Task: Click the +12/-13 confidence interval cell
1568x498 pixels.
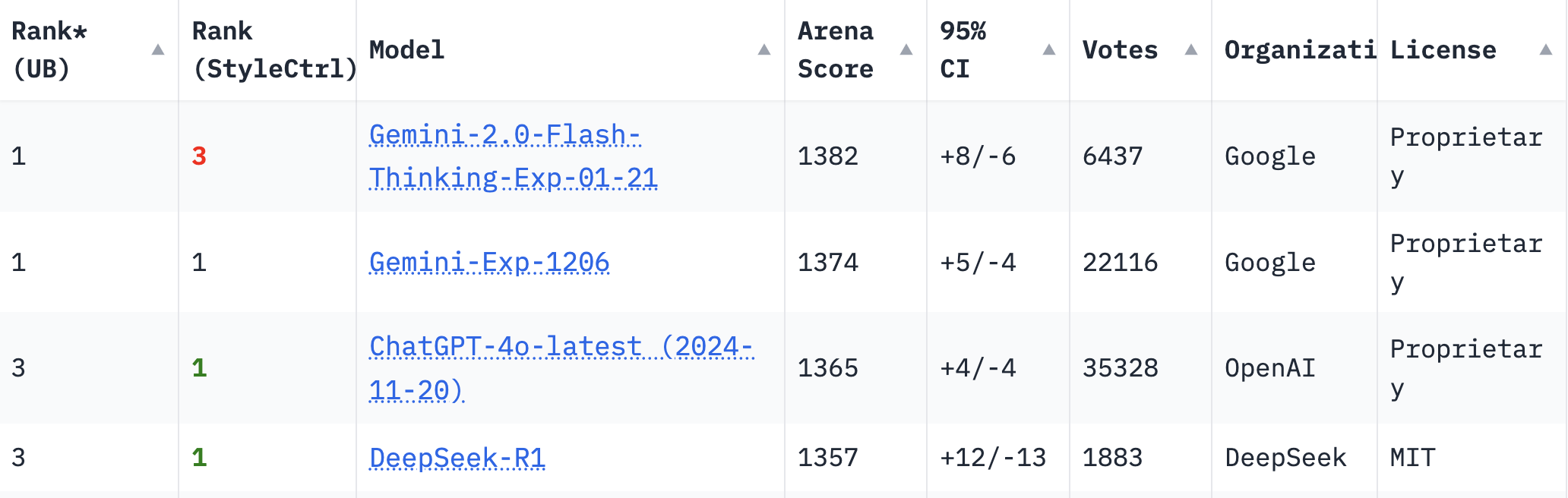Action: 993,458
